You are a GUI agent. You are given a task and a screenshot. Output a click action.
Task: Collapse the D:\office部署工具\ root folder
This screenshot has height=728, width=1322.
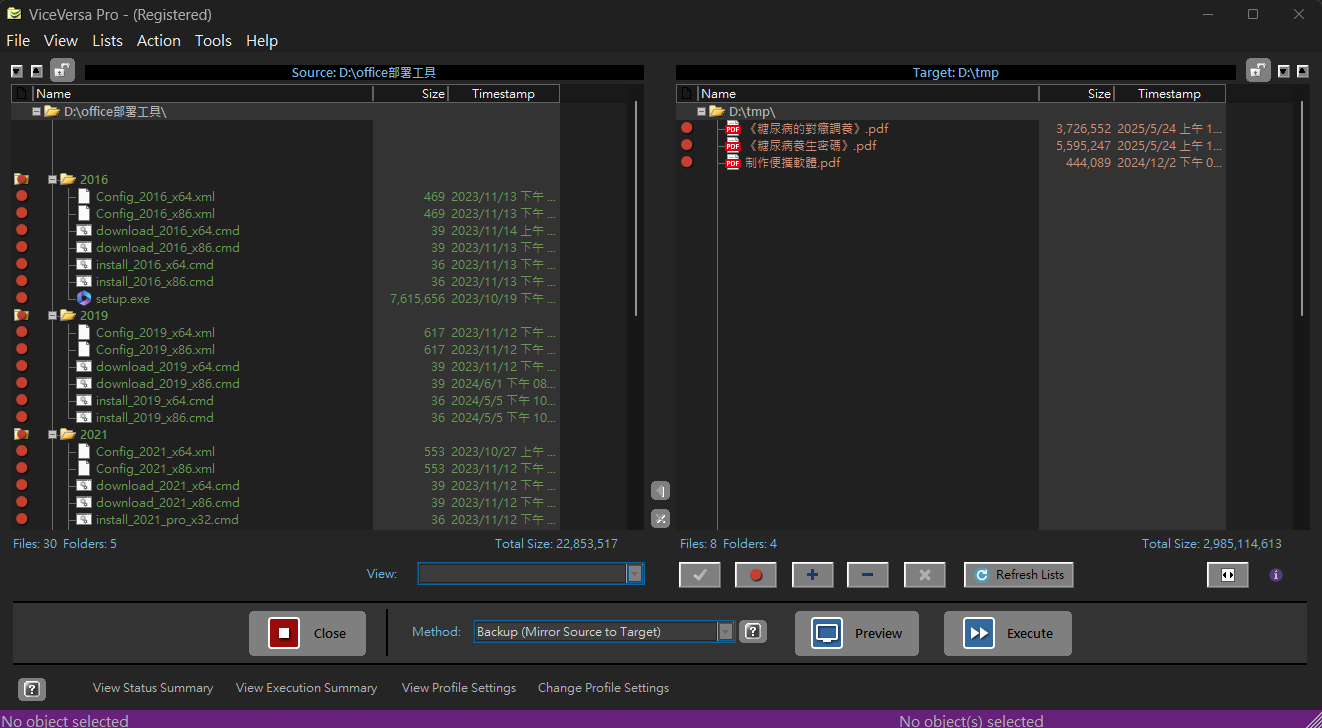[x=36, y=111]
